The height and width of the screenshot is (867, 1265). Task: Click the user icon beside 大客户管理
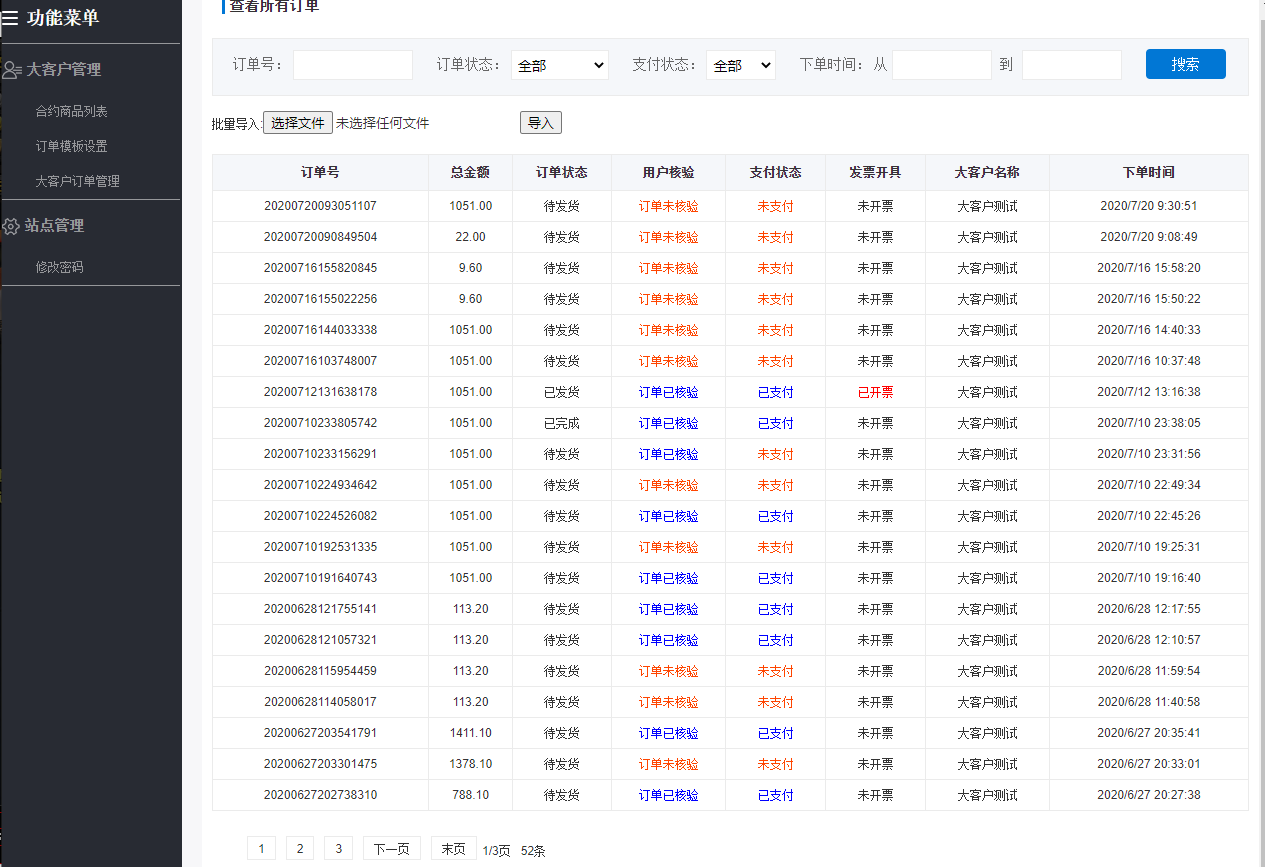pyautogui.click(x=11, y=70)
